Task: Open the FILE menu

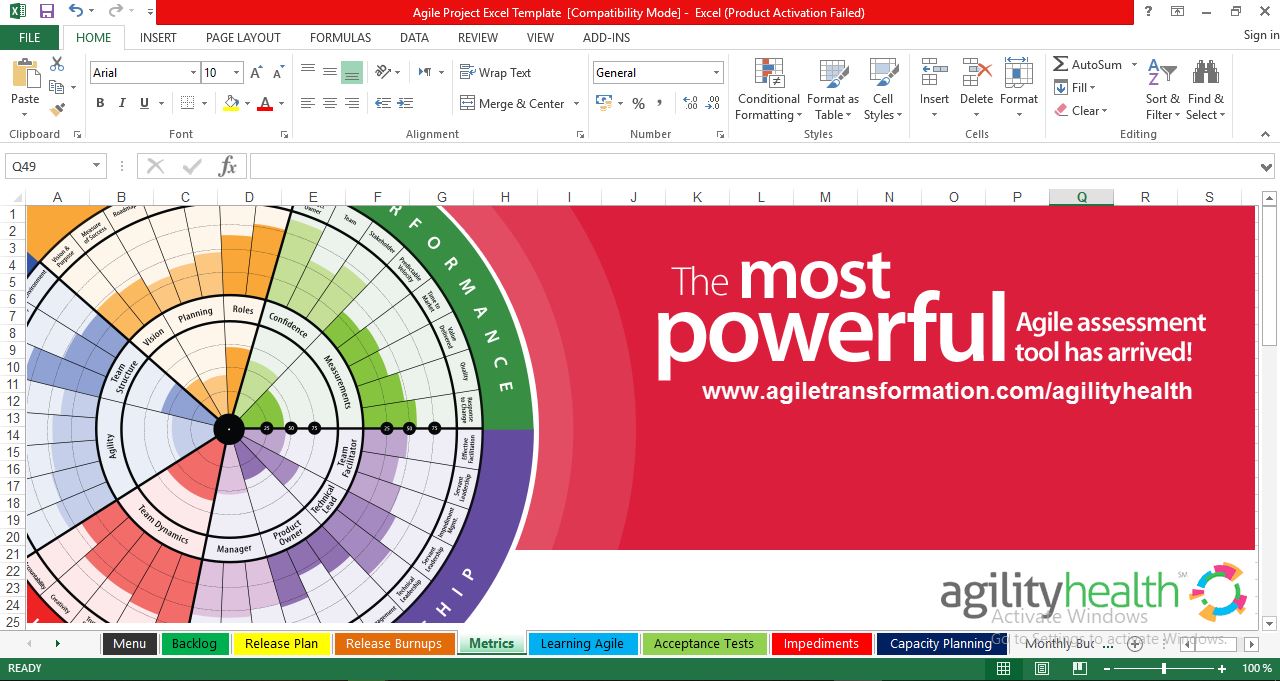Action: click(x=30, y=37)
